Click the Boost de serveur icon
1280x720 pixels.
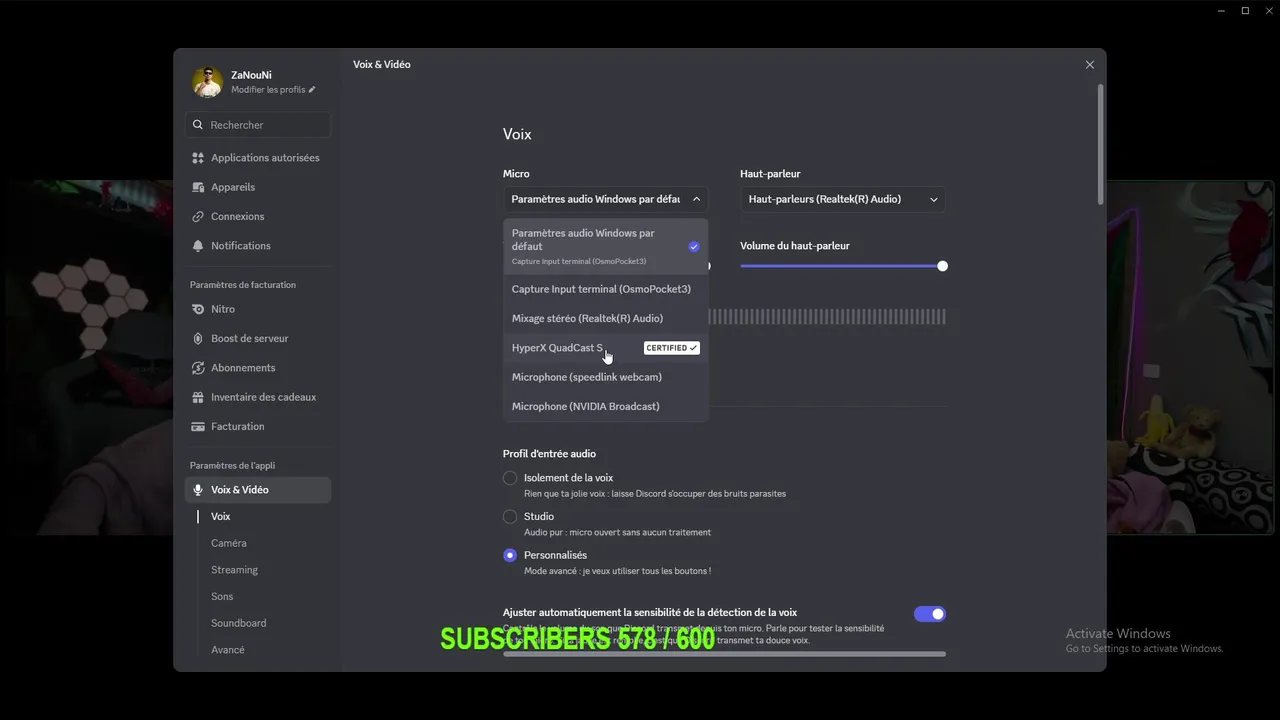[x=198, y=338]
